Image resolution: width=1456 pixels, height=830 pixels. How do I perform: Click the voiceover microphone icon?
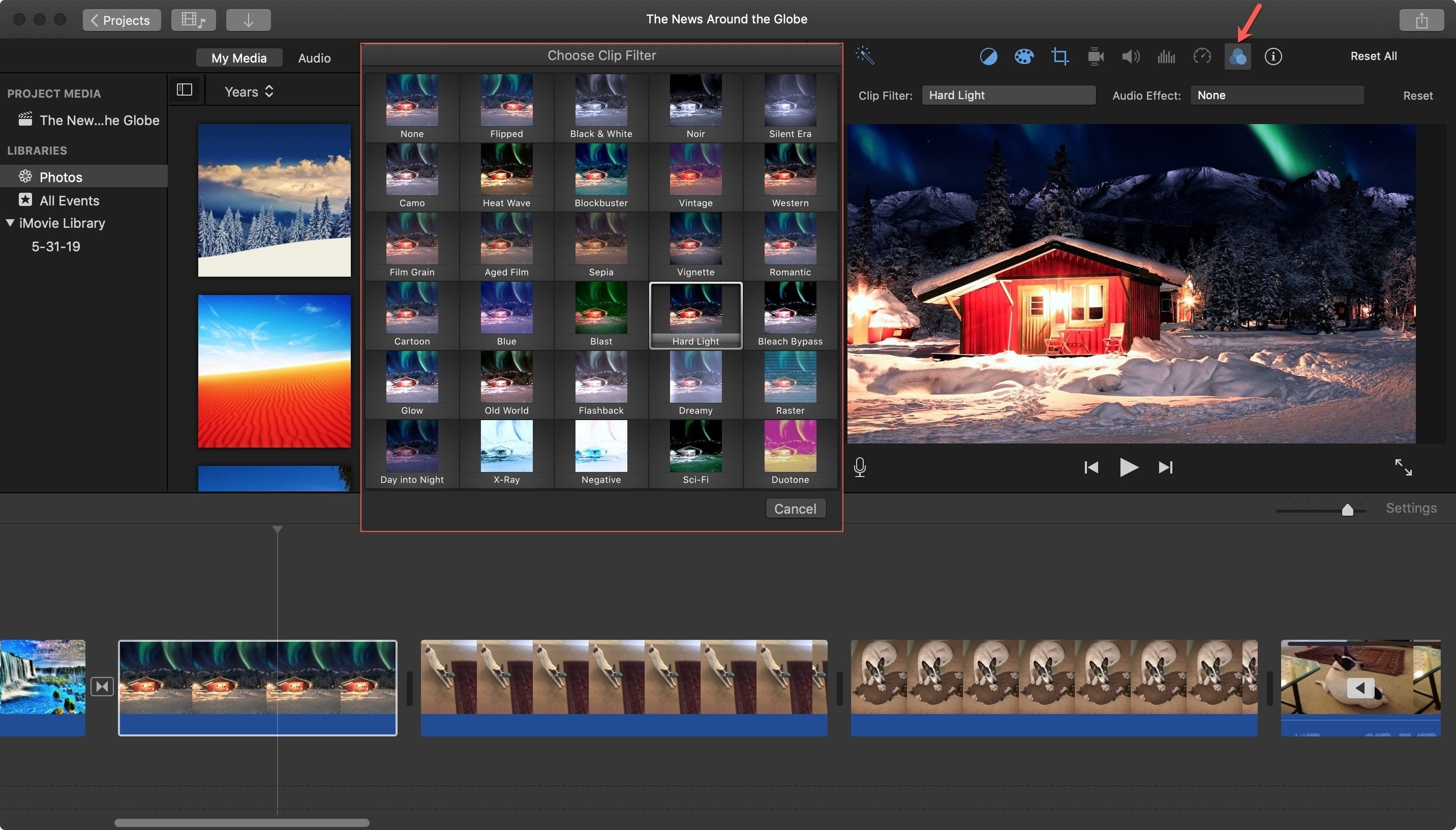point(860,467)
